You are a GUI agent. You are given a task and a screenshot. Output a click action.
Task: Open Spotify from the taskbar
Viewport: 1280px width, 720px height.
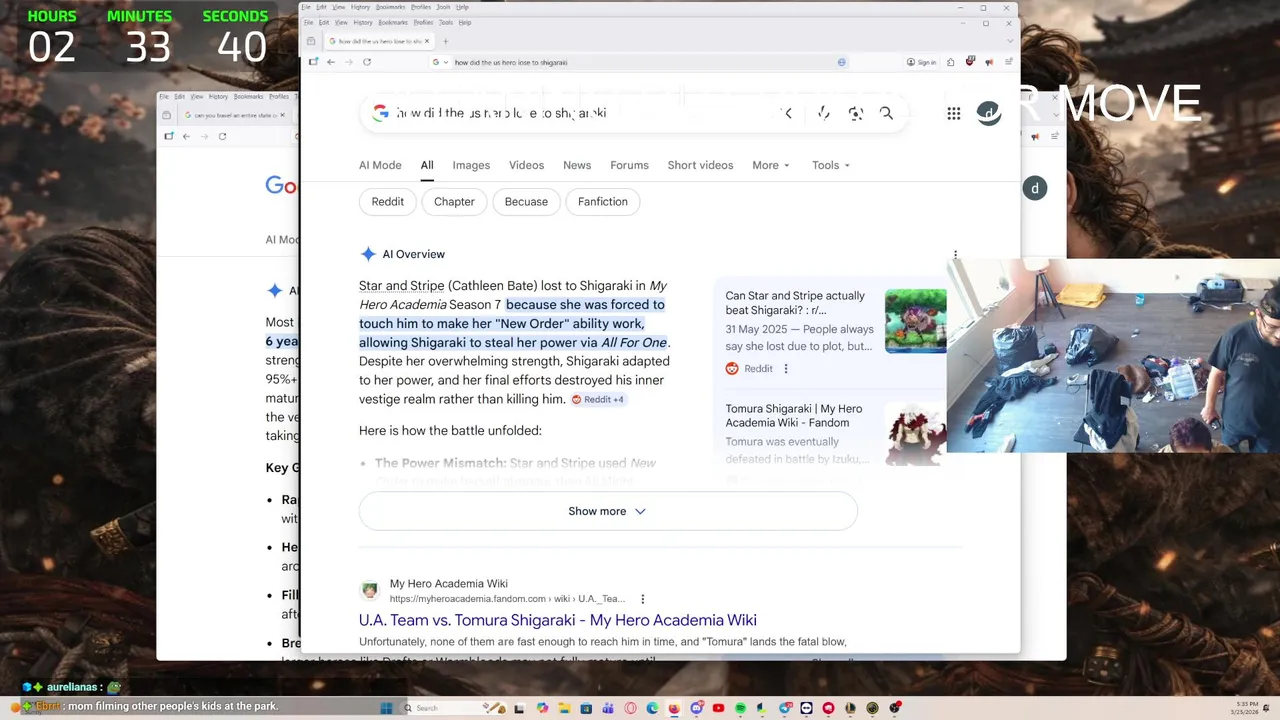click(x=740, y=708)
